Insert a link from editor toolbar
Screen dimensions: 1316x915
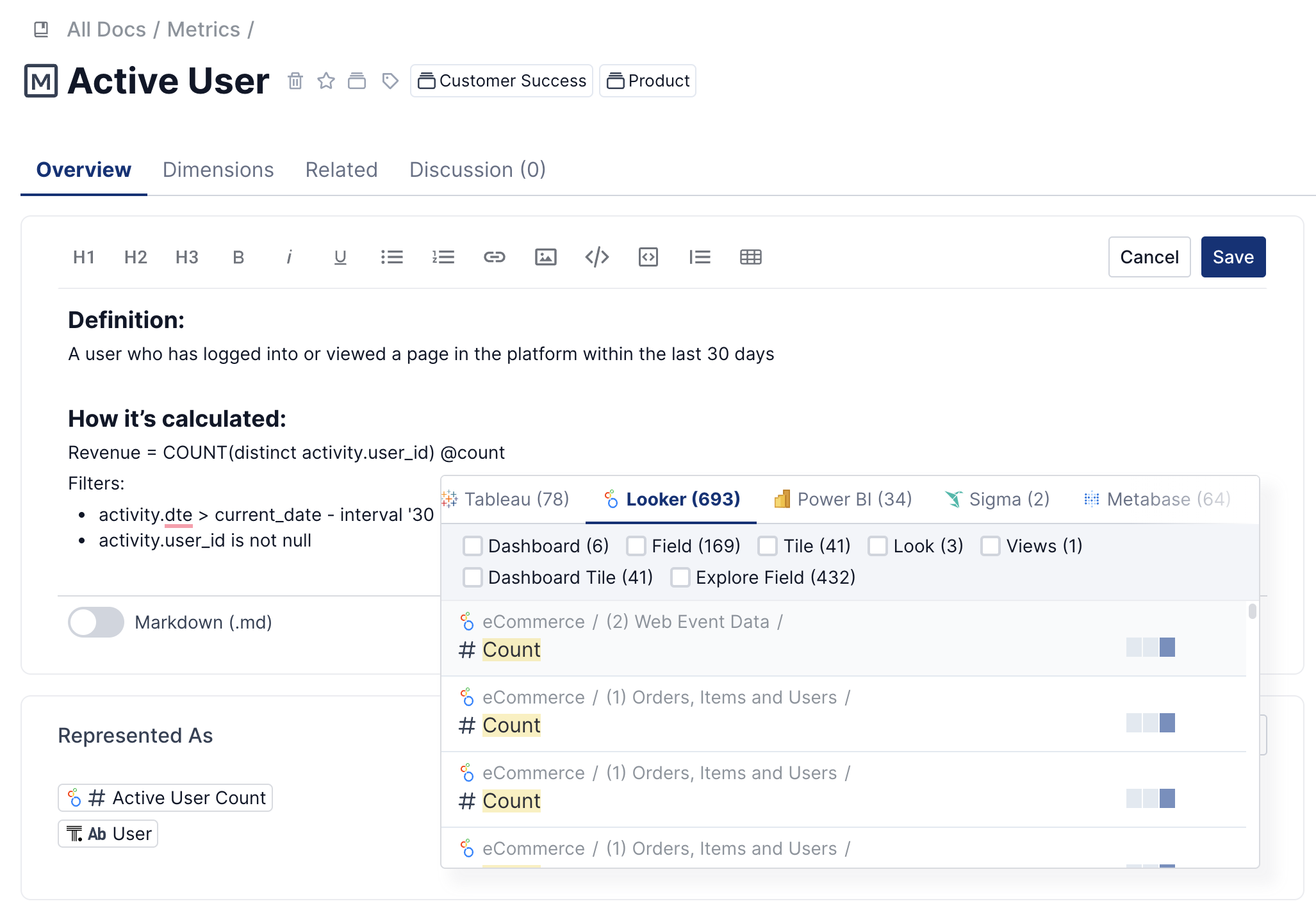[494, 257]
